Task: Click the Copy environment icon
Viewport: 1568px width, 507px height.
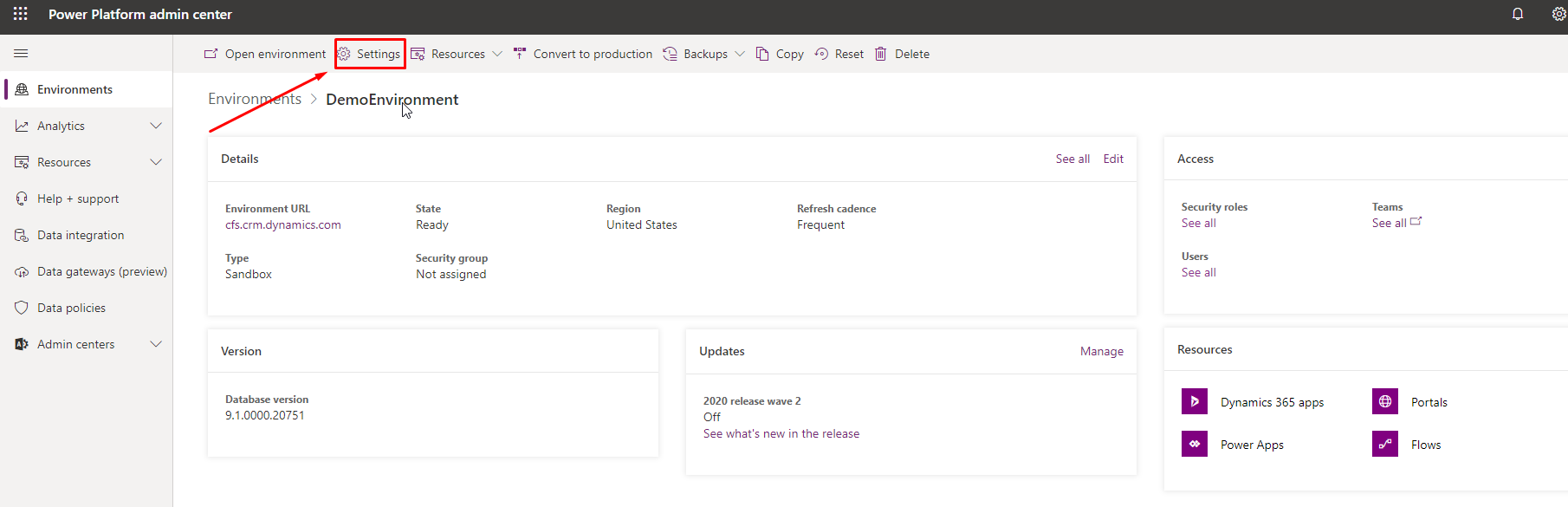Action: pyautogui.click(x=762, y=54)
